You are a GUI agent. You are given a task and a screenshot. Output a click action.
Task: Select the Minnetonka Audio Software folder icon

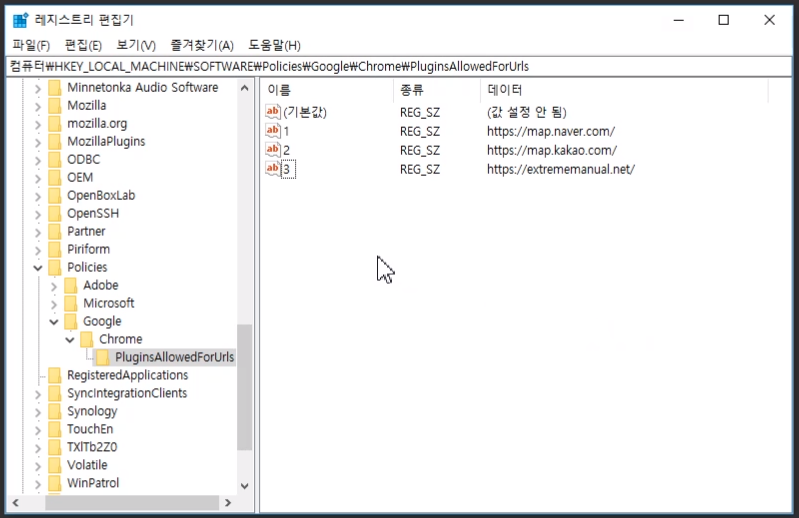[55, 88]
